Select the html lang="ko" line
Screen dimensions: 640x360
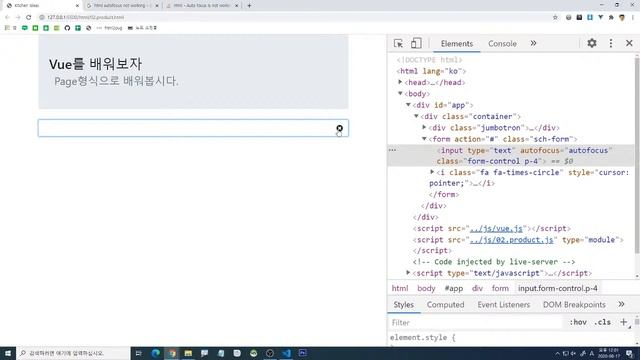(x=431, y=71)
